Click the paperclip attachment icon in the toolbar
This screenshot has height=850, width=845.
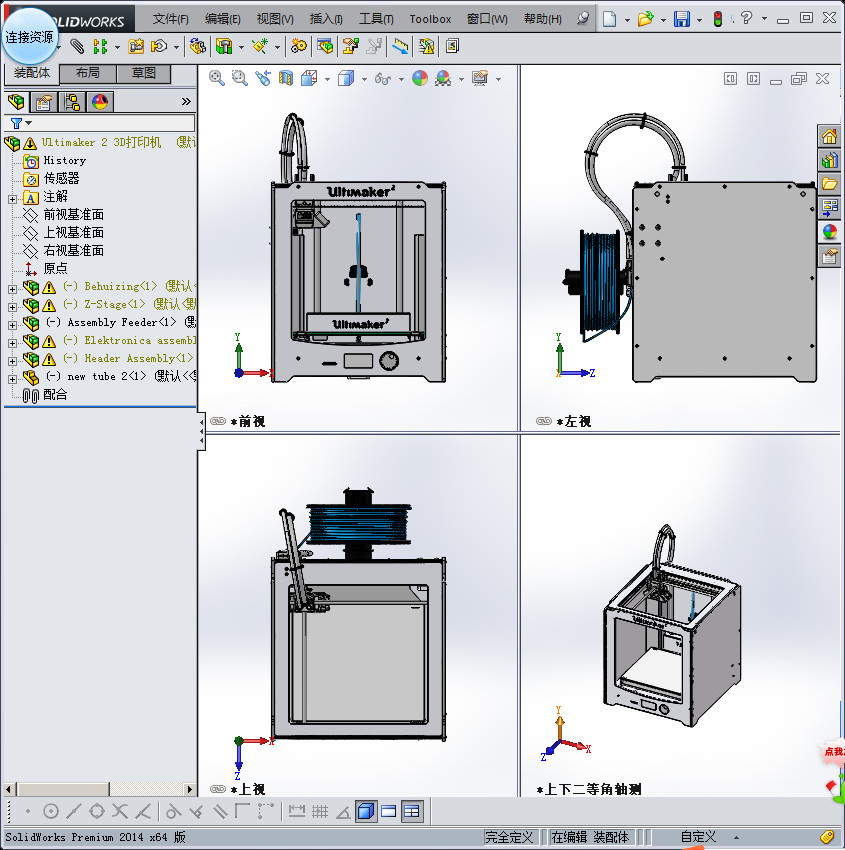[78, 47]
